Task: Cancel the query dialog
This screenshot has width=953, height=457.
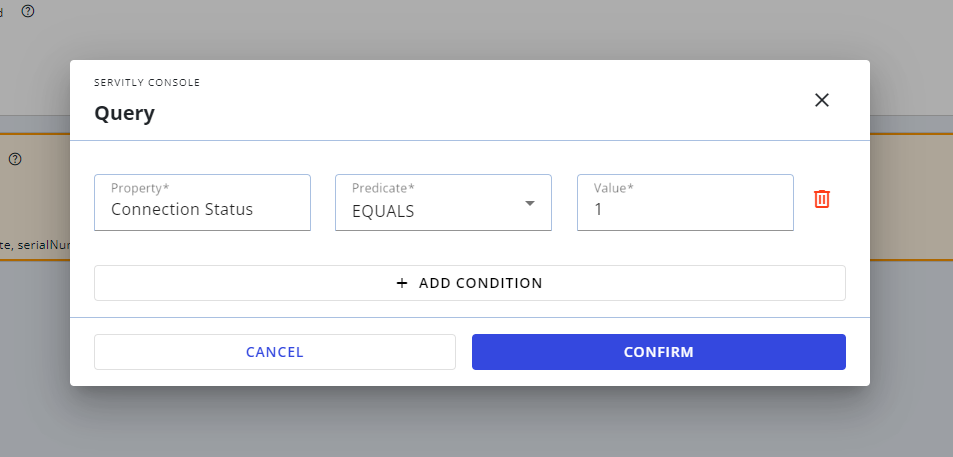Action: coord(275,352)
